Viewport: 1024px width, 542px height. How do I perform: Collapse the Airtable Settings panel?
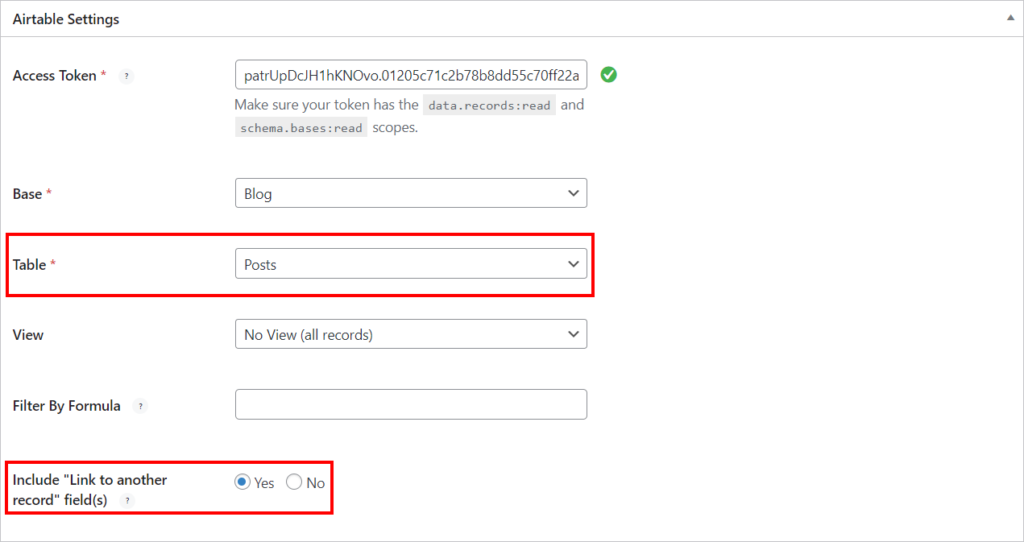(1010, 18)
